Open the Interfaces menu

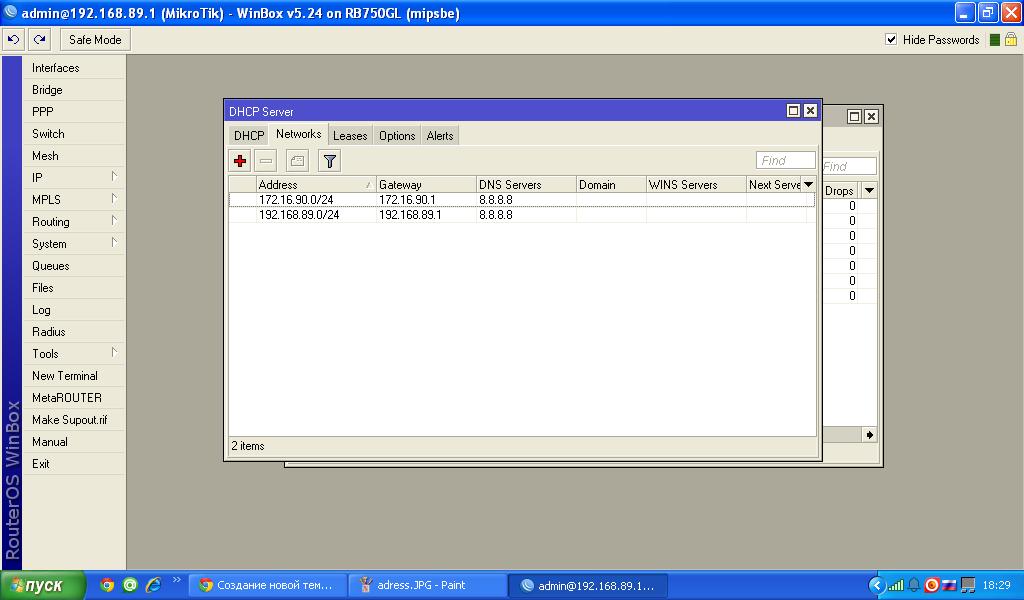(74, 68)
